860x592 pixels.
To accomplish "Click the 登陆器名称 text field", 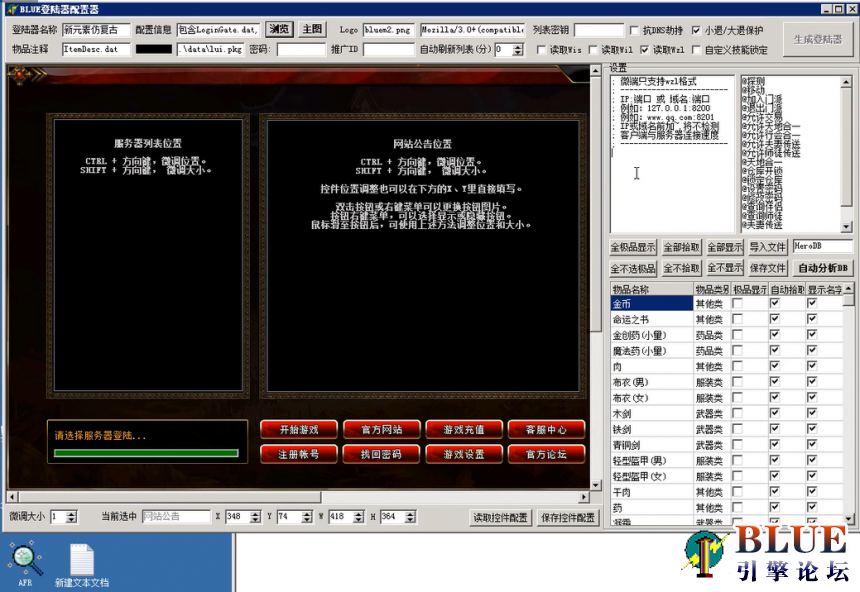I will pos(96,30).
